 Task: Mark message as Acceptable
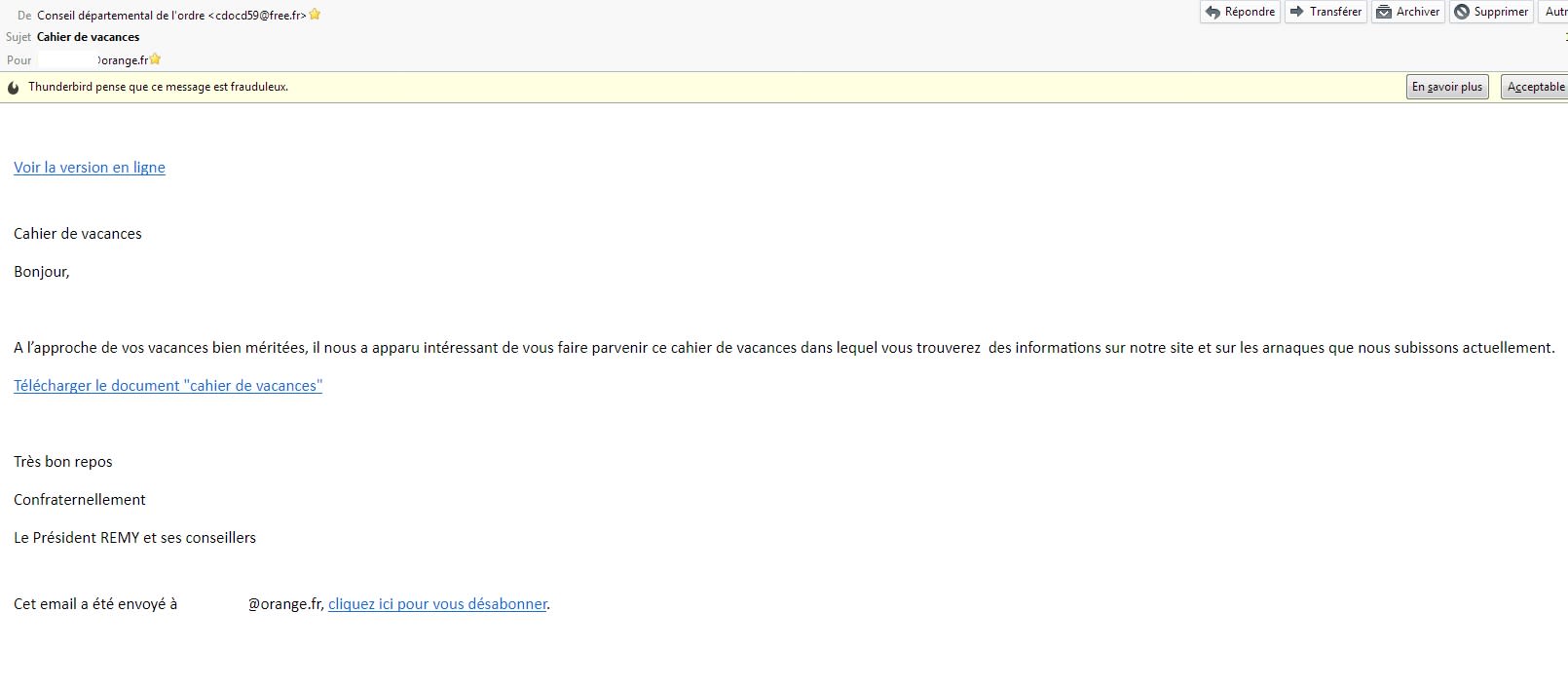coord(1535,87)
